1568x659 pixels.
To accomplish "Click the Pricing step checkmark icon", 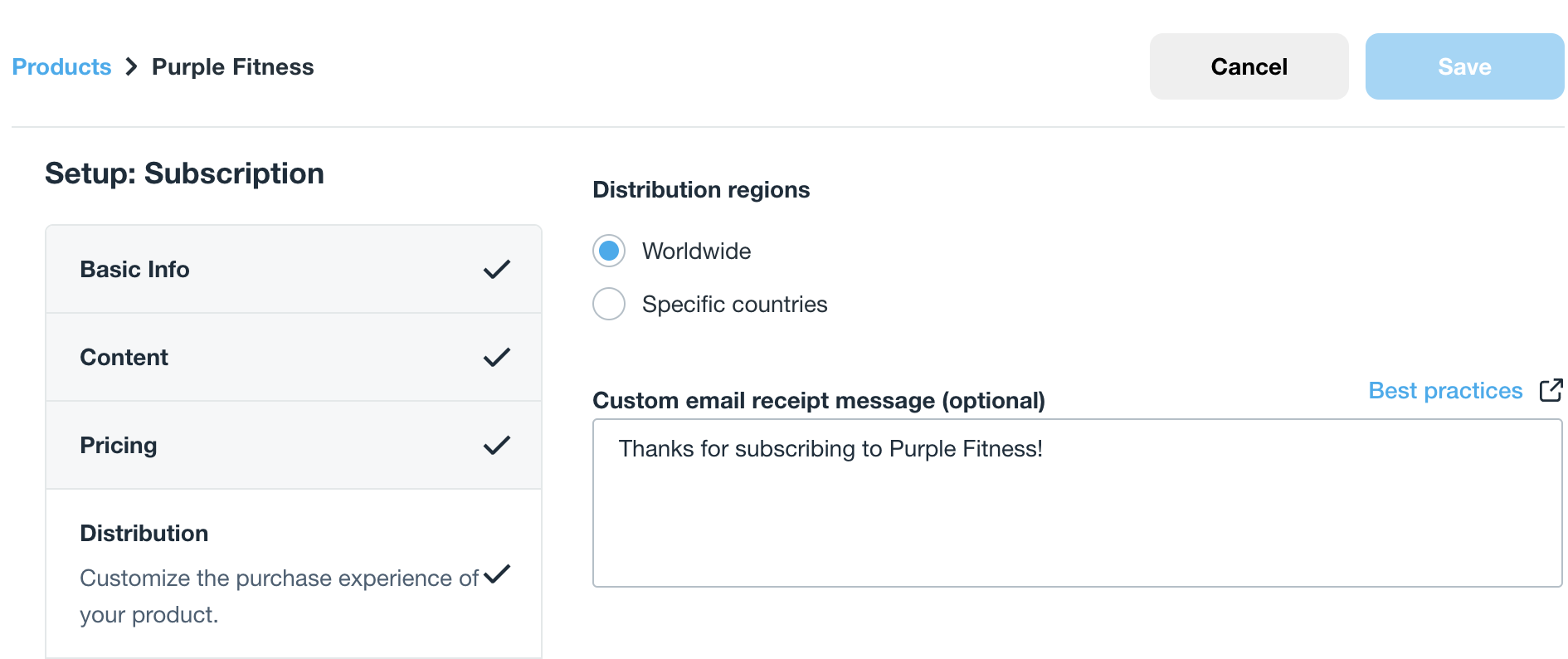I will click(496, 445).
